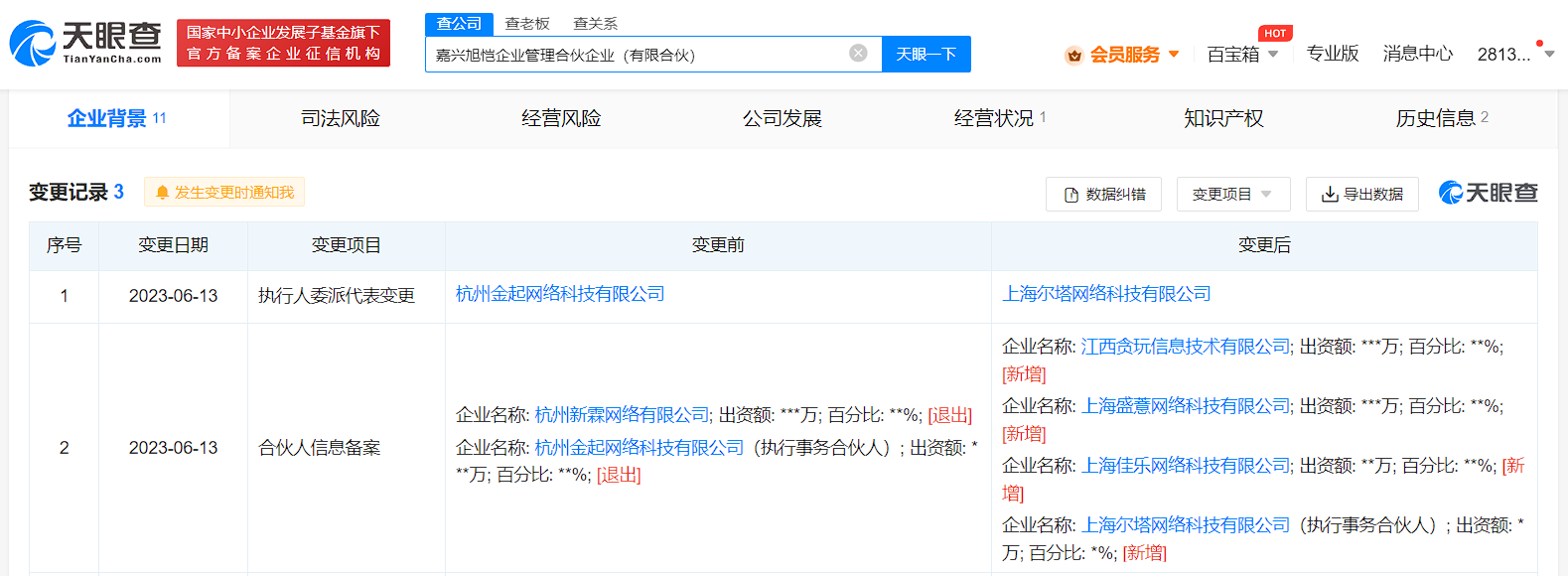Expand the 百宝箱 dropdown arrow
1568x576 pixels.
[1273, 55]
